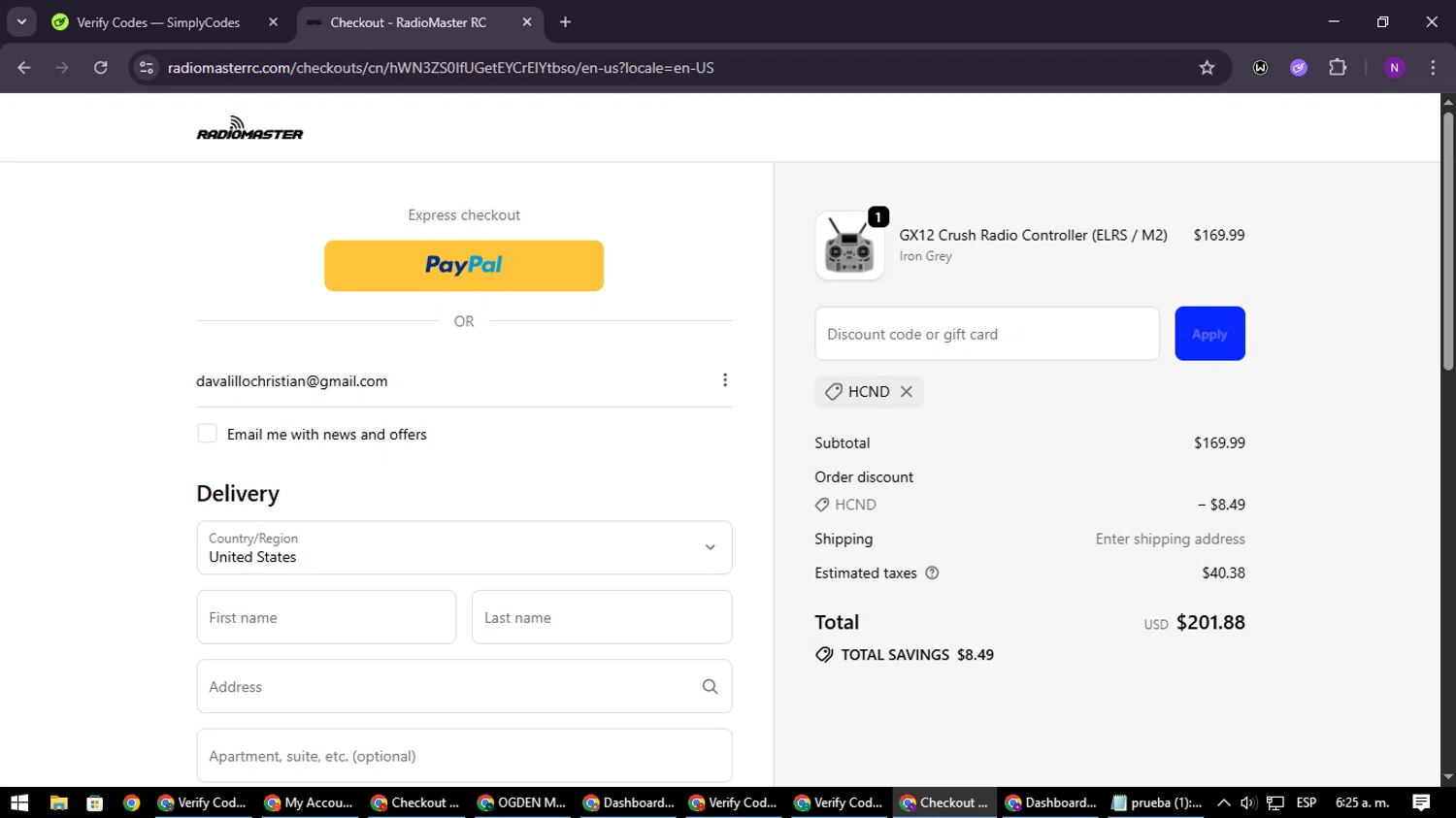The height and width of the screenshot is (818, 1456).
Task: Switch to OGDEN M... taskbar window
Action: 522,802
